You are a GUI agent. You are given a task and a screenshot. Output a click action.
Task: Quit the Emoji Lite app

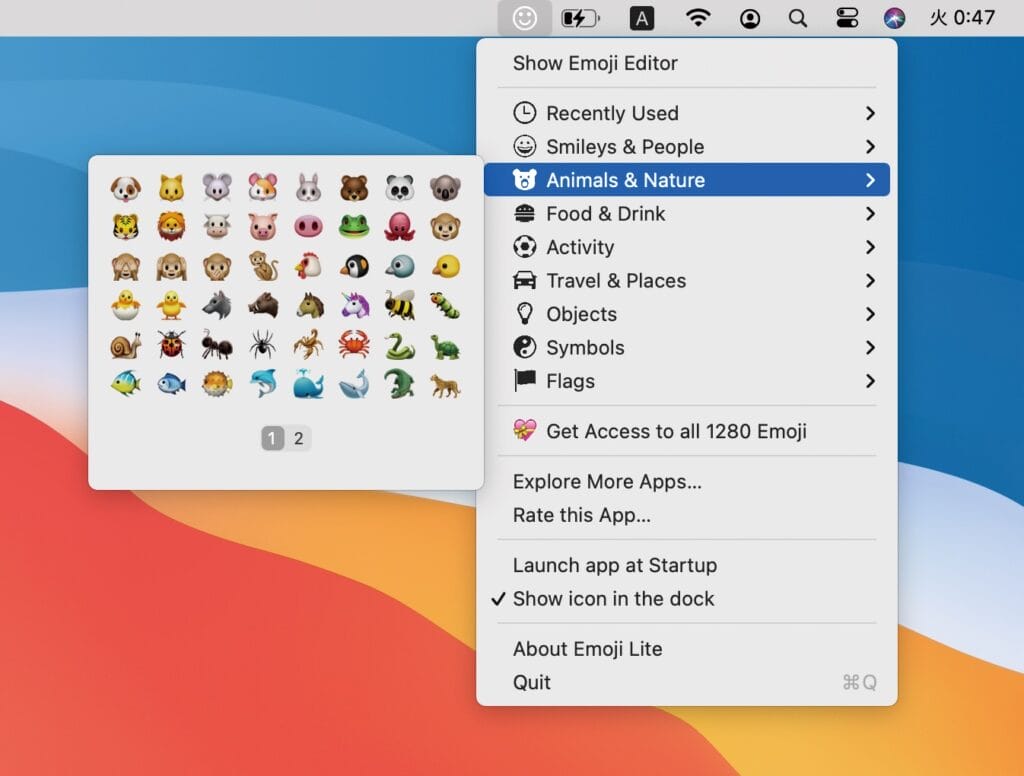(532, 682)
